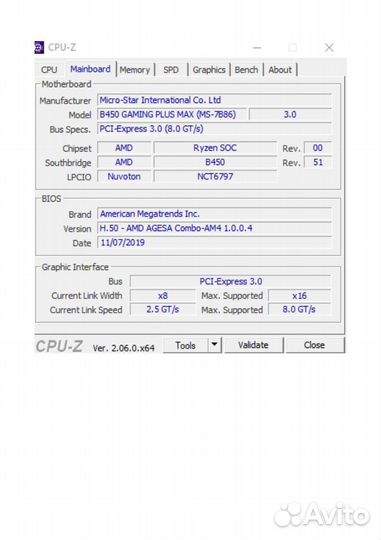Click Graphic Interface Bus PCI-Express 3.0 value

[230, 281]
